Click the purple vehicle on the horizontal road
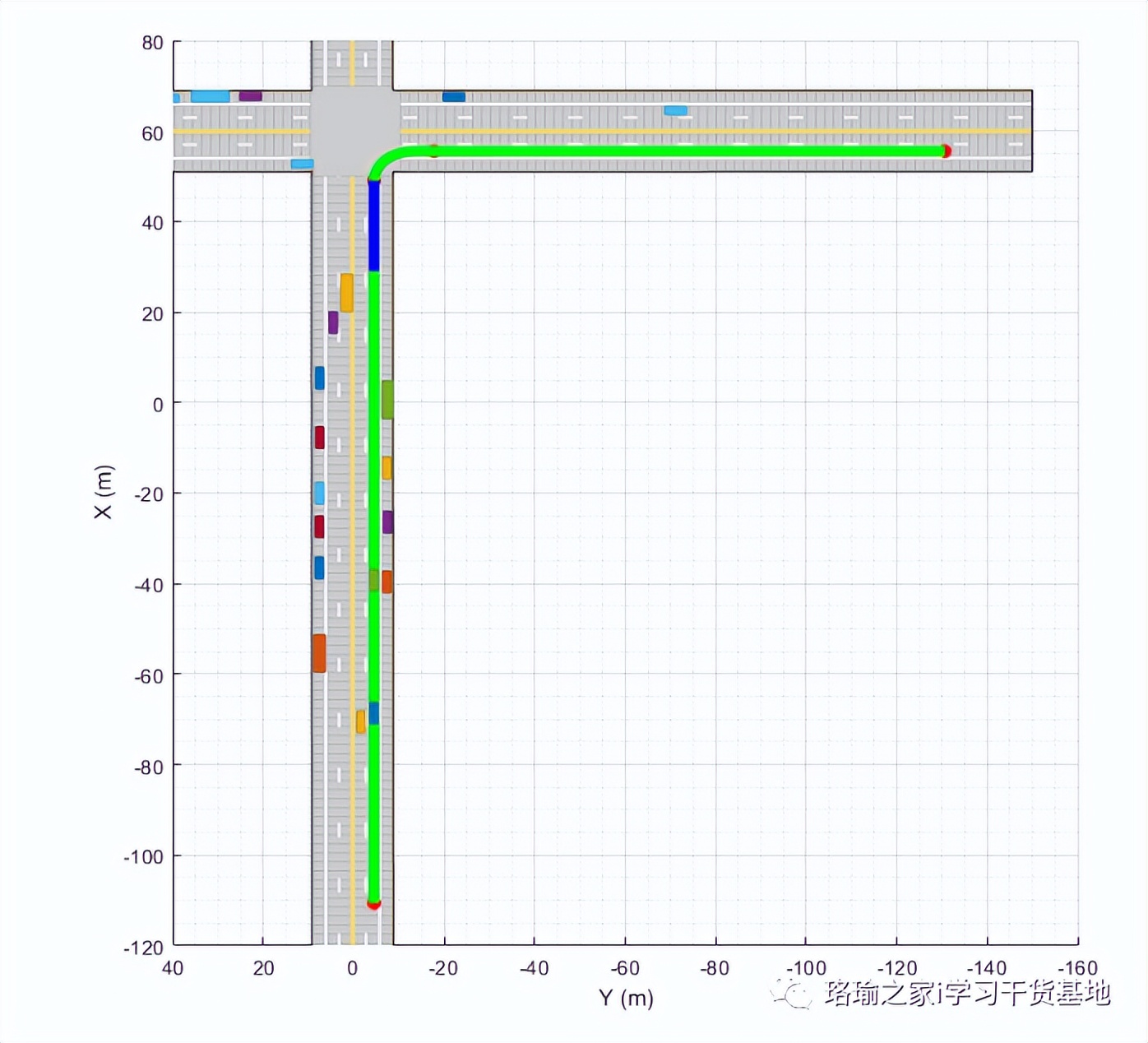 (251, 96)
